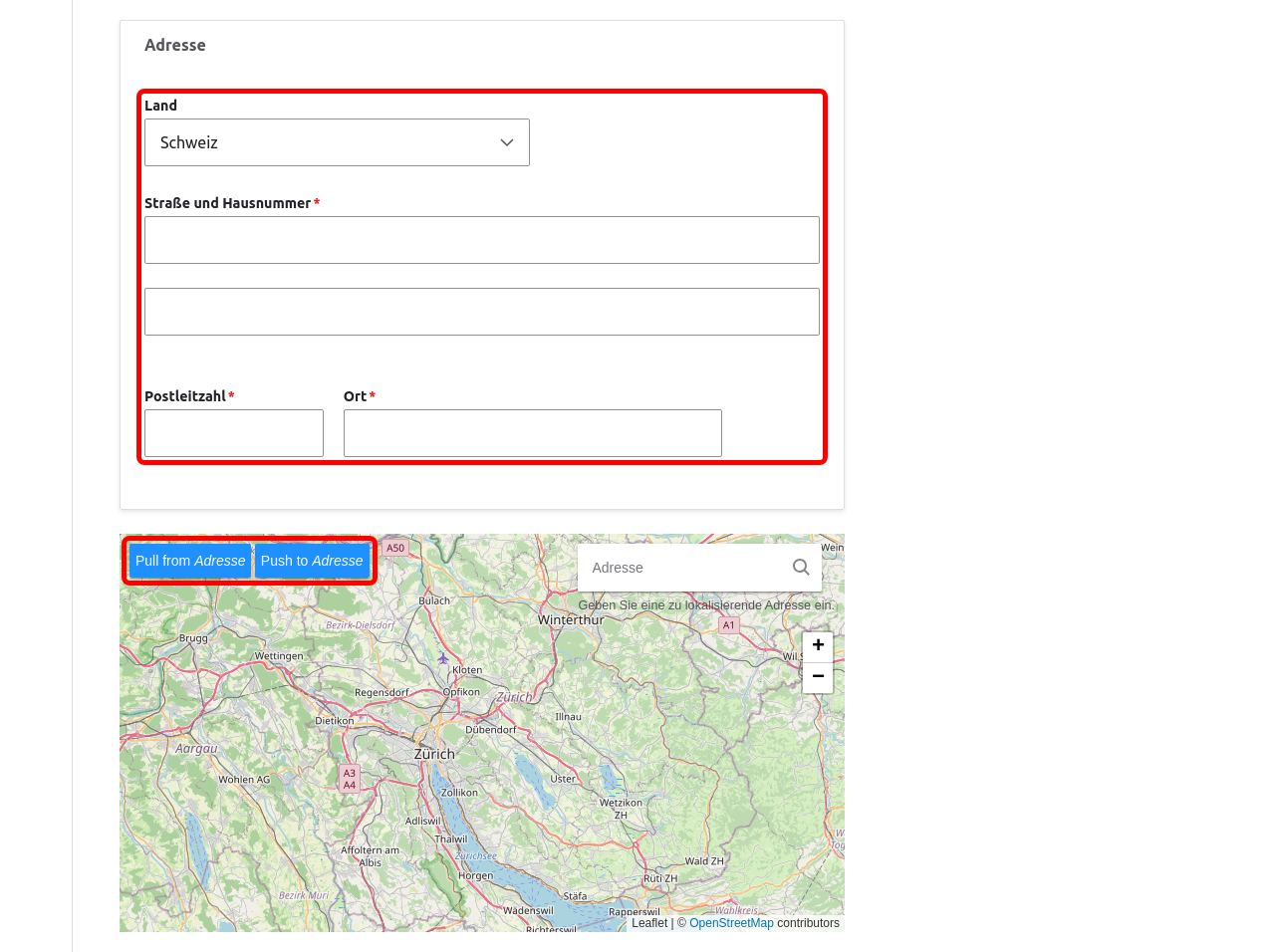Click the Zürich label on the map
The width and height of the screenshot is (1275, 952).
(x=434, y=754)
